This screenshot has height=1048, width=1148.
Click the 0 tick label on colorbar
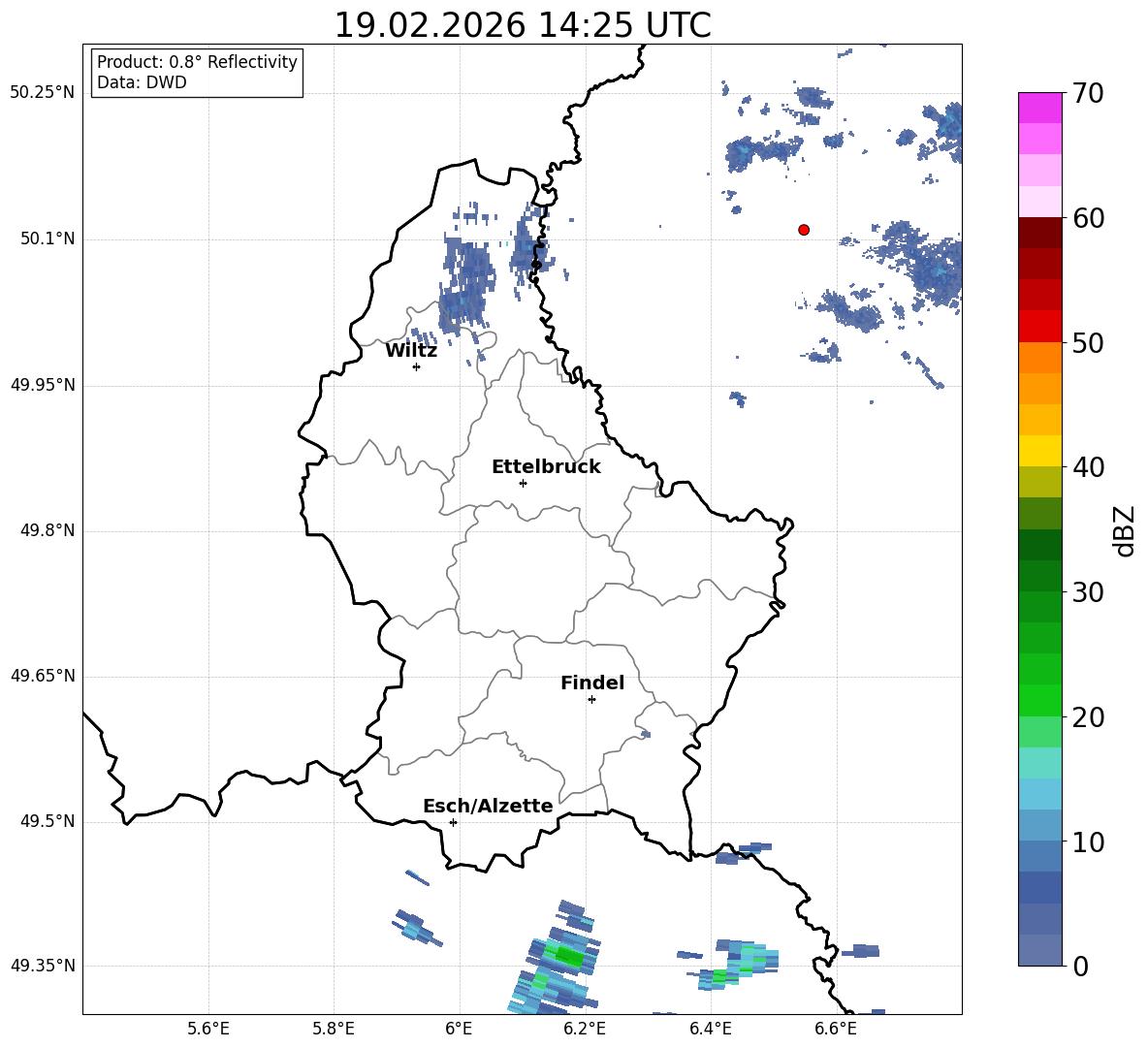click(x=1080, y=967)
